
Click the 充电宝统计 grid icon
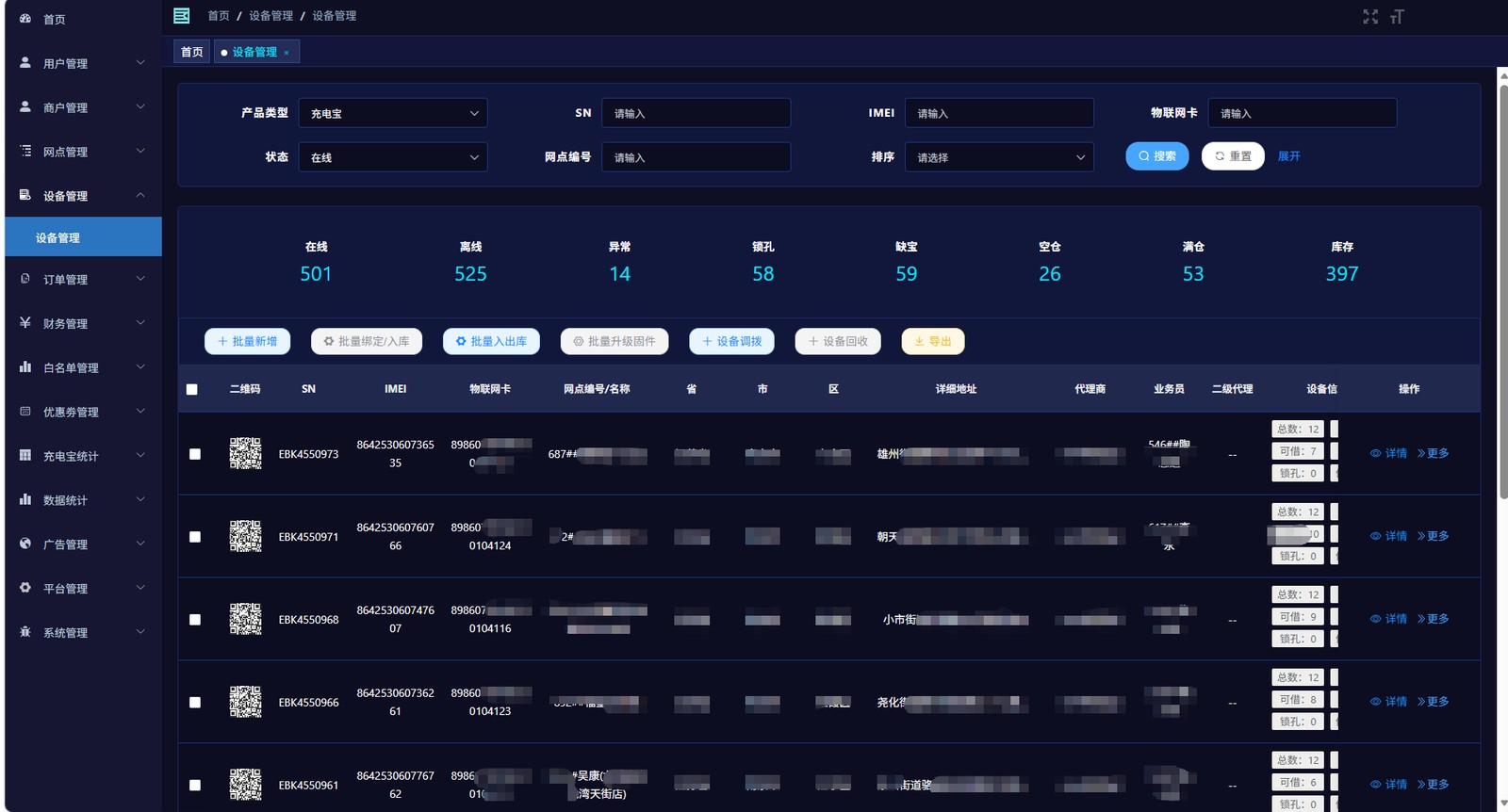[25, 455]
